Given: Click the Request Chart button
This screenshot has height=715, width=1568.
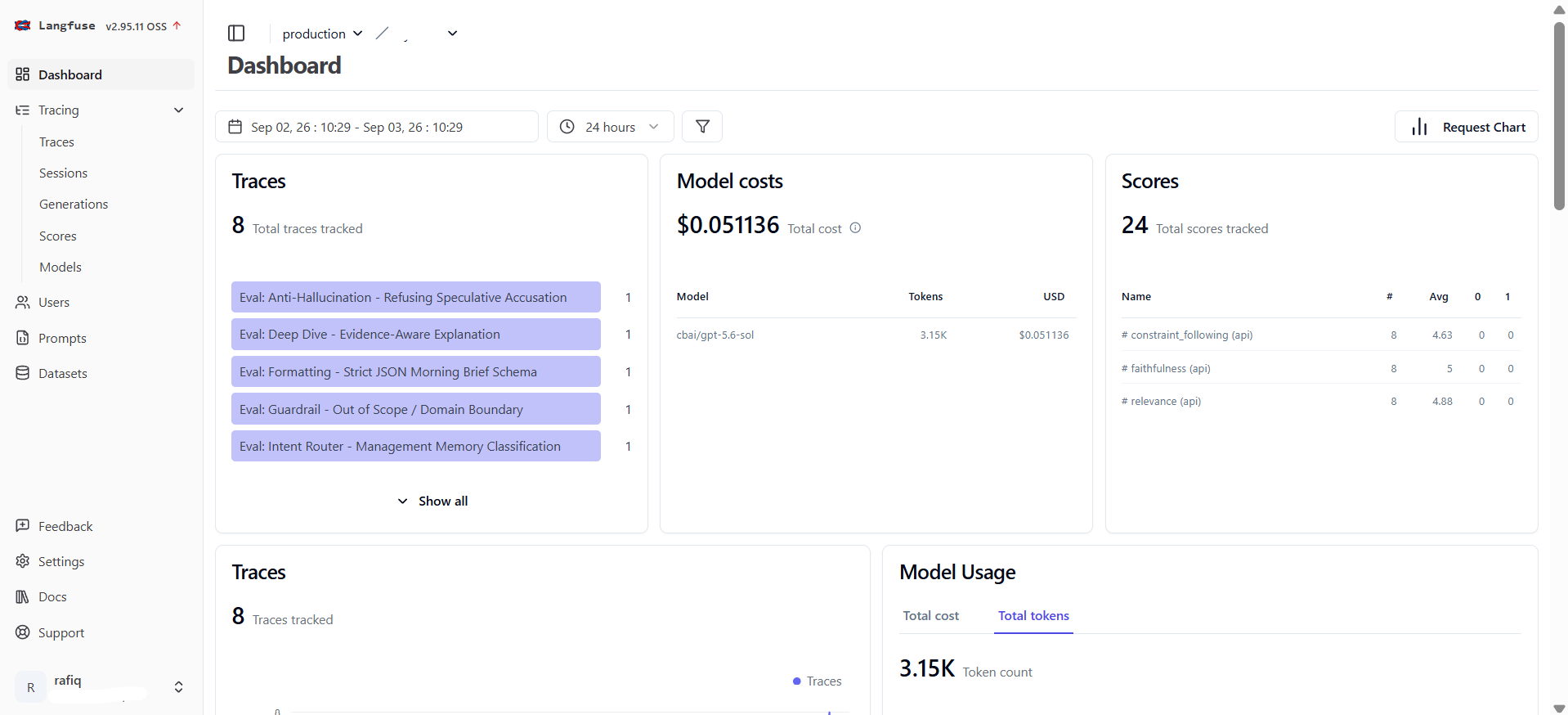Looking at the screenshot, I should 1467,127.
